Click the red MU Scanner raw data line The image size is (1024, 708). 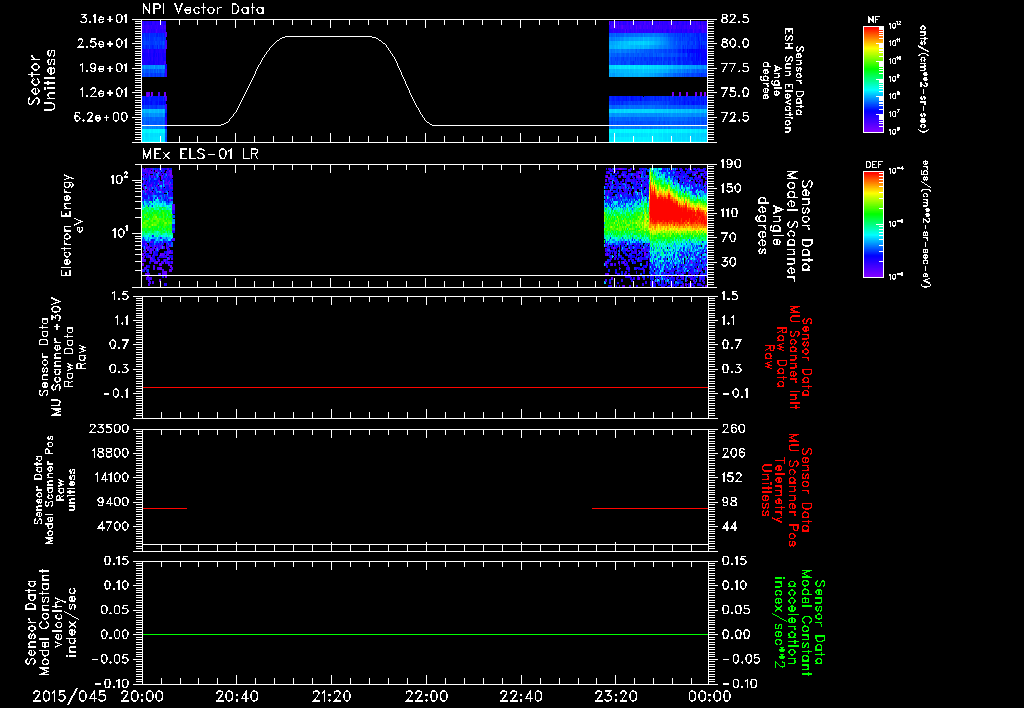point(424,387)
